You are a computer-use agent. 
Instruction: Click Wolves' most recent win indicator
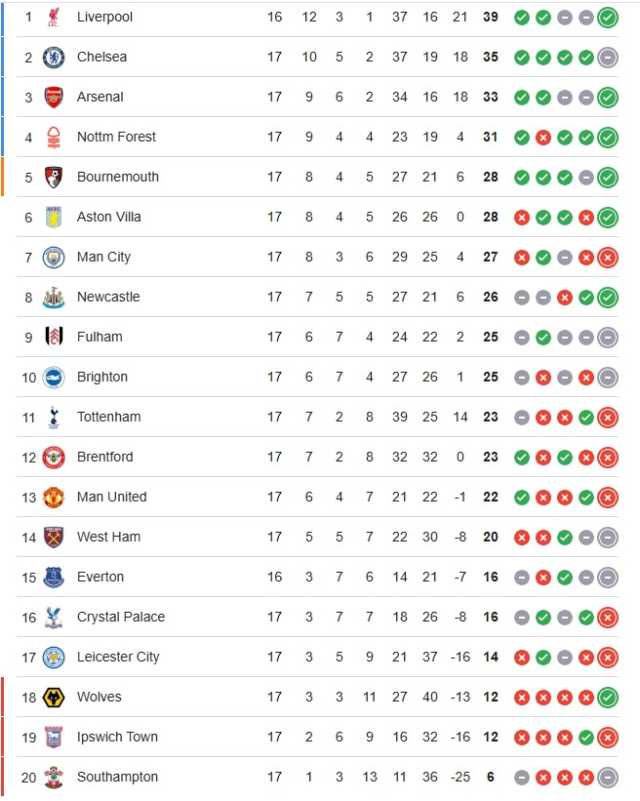608,697
